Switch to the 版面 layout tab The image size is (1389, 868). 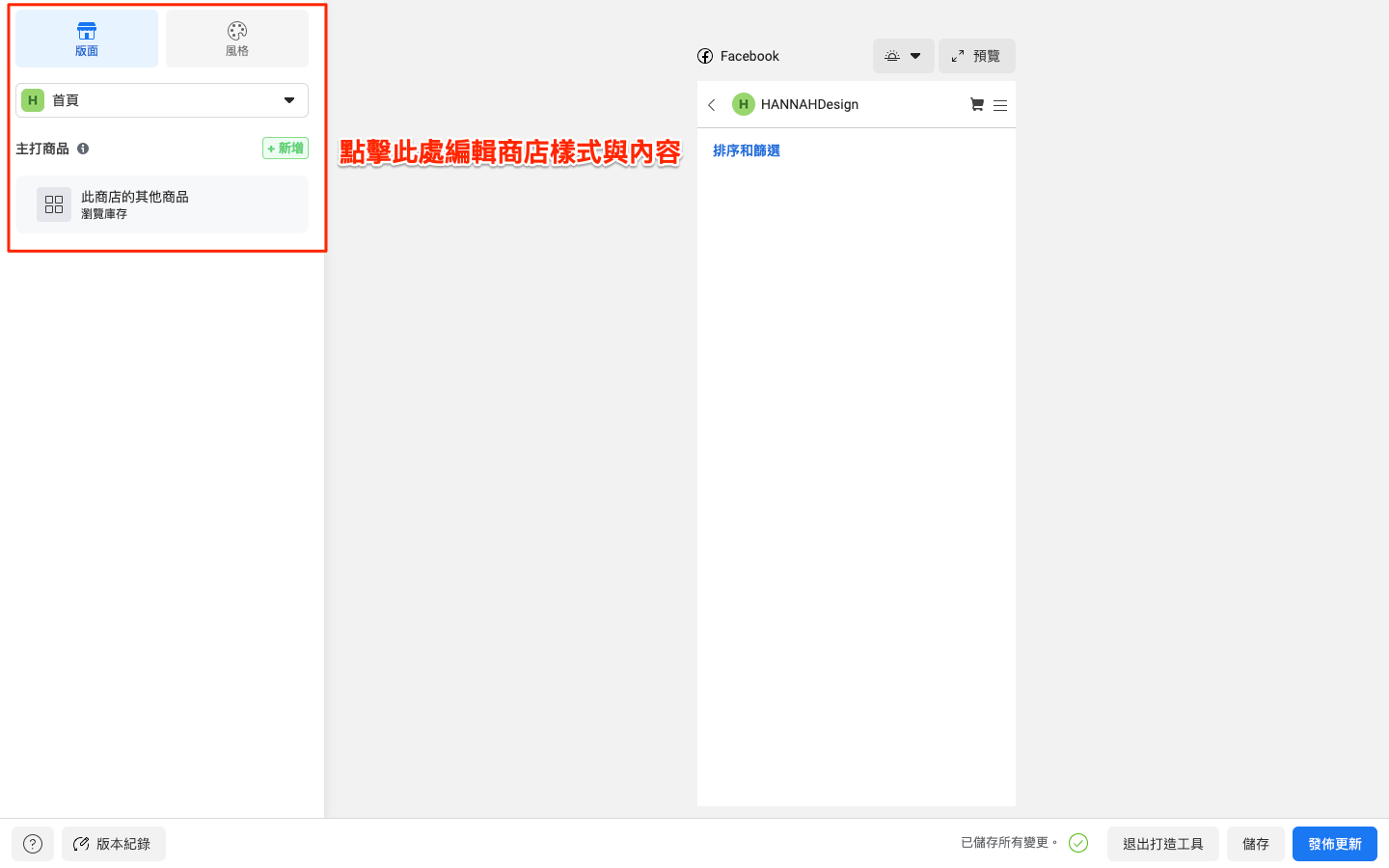pyautogui.click(x=87, y=39)
